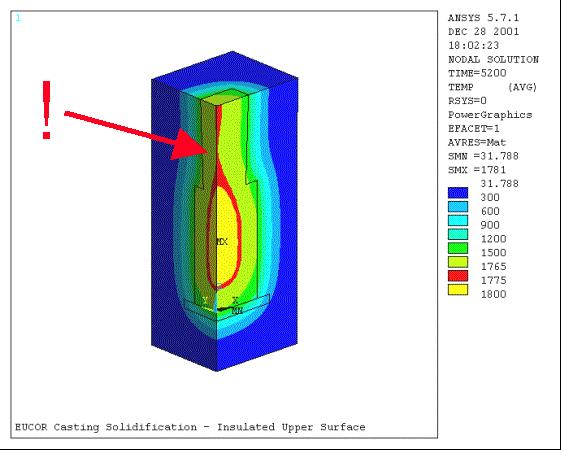The width and height of the screenshot is (561, 450).
Task: Click the window number '1' label
Action: (18, 18)
